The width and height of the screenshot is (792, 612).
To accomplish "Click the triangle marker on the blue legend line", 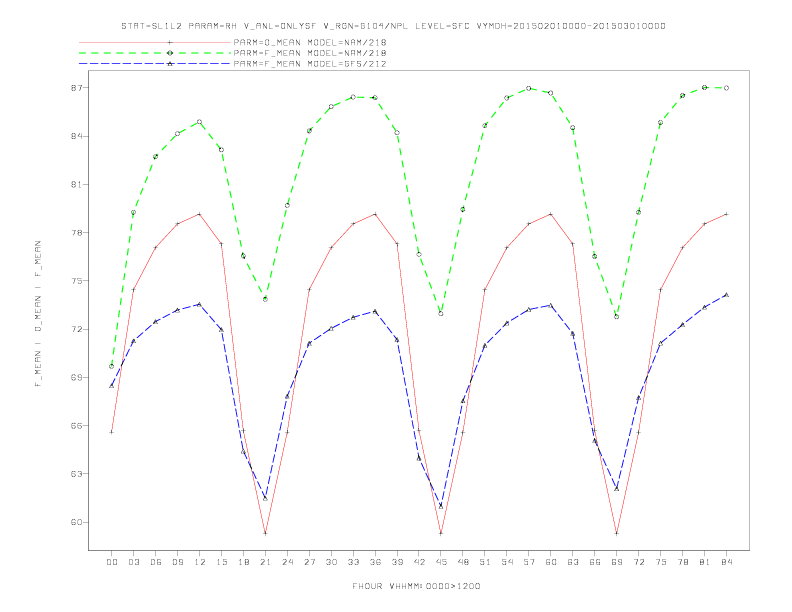I will click(x=170, y=64).
